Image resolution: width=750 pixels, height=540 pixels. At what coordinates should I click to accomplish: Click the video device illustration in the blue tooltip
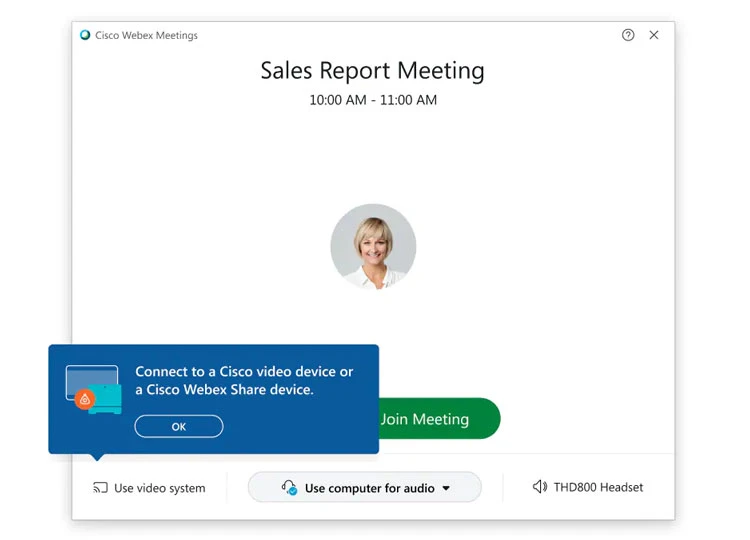pos(93,388)
